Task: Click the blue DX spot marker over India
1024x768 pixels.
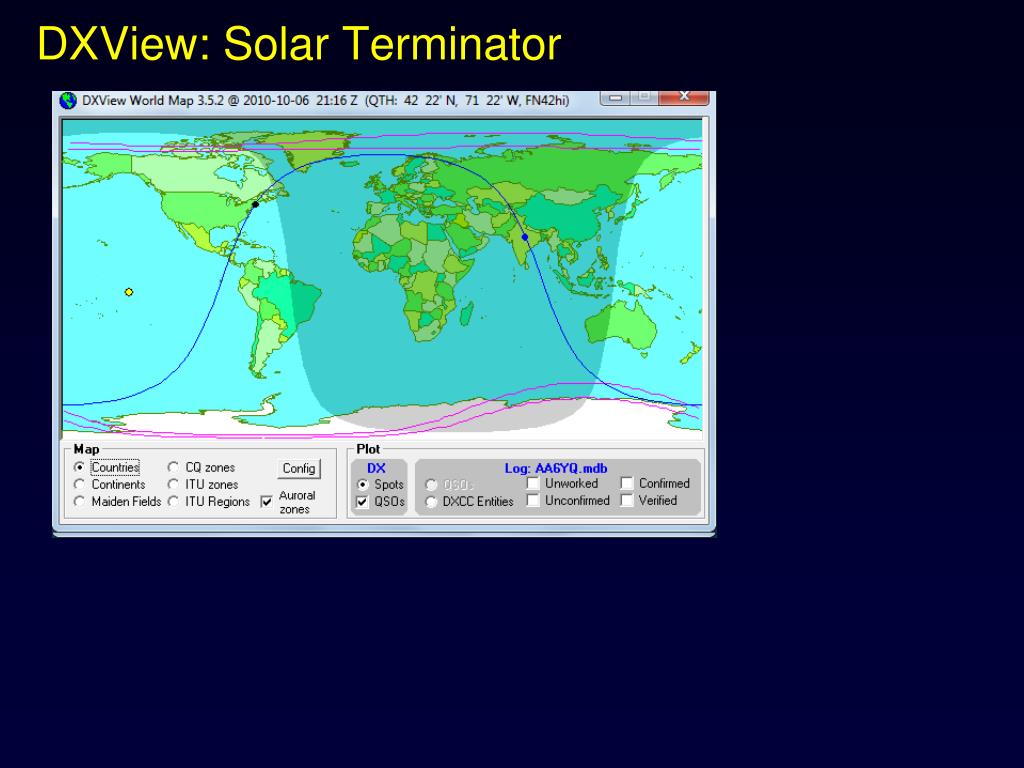Action: pyautogui.click(x=524, y=237)
